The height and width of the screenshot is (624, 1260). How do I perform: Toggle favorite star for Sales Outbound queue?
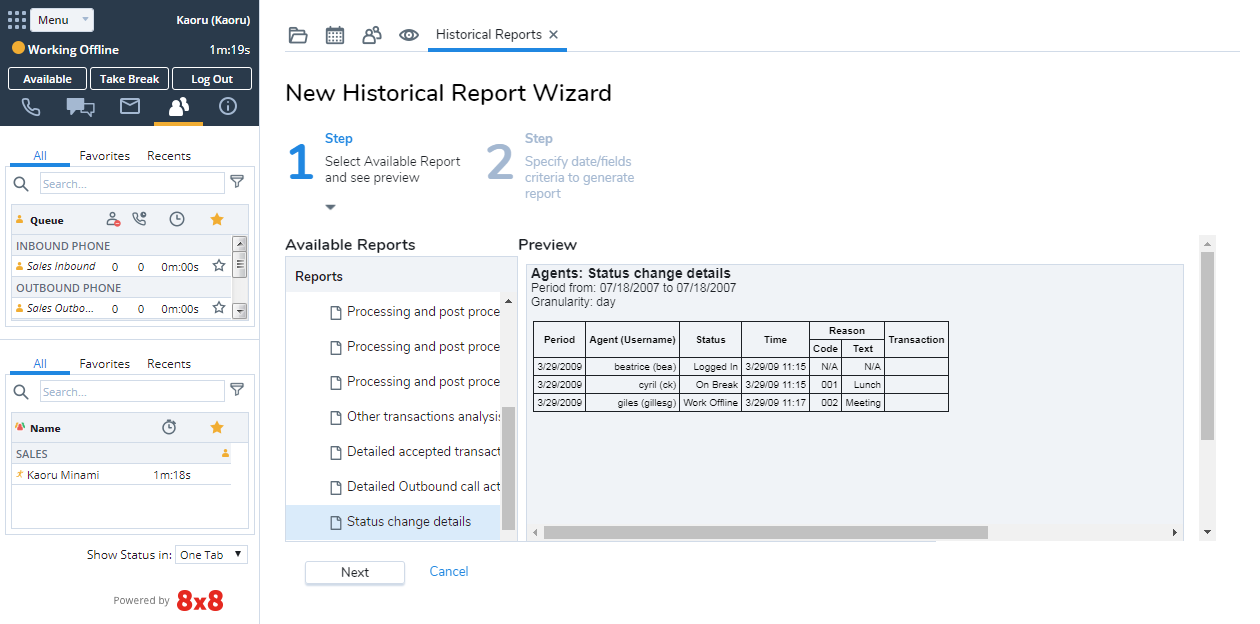[218, 308]
